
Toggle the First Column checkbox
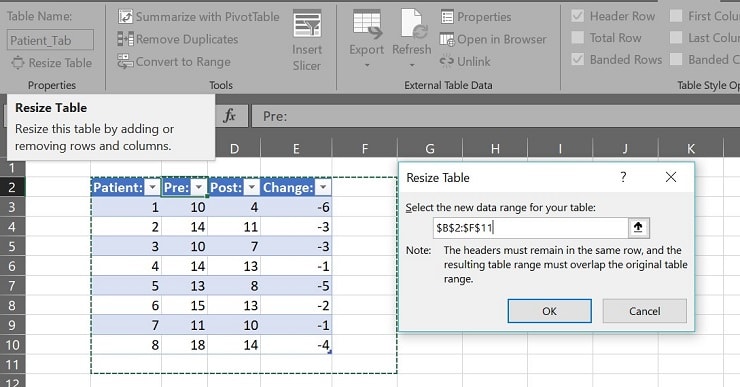click(x=676, y=16)
